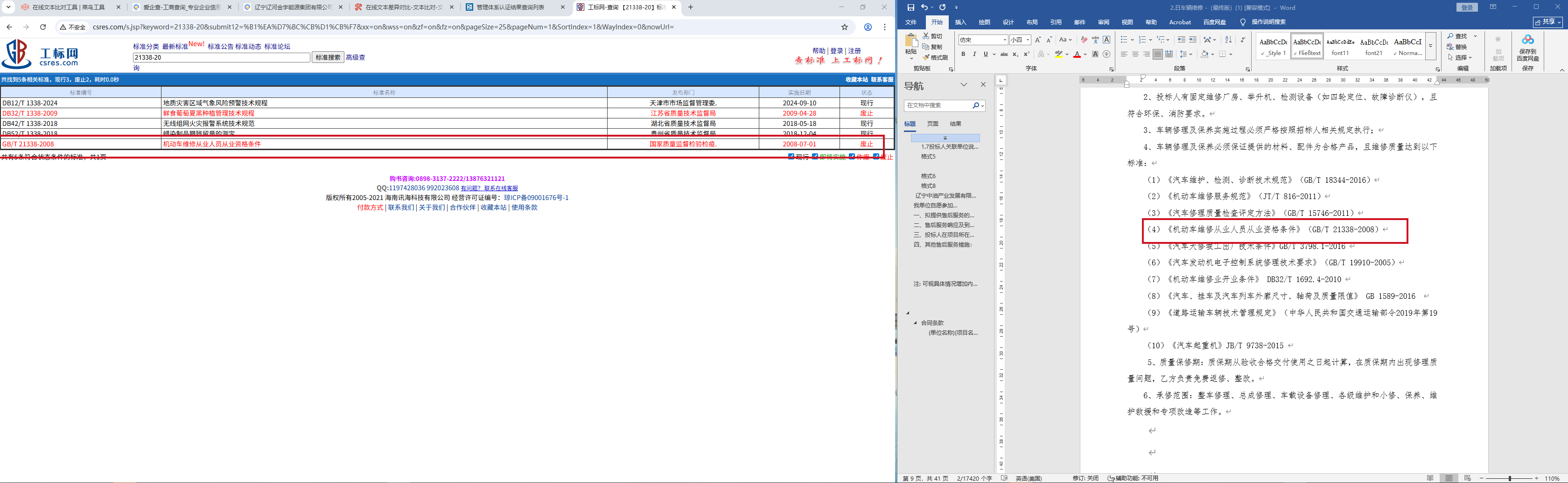Uncheck the 现行 status filter checkbox

click(x=791, y=156)
